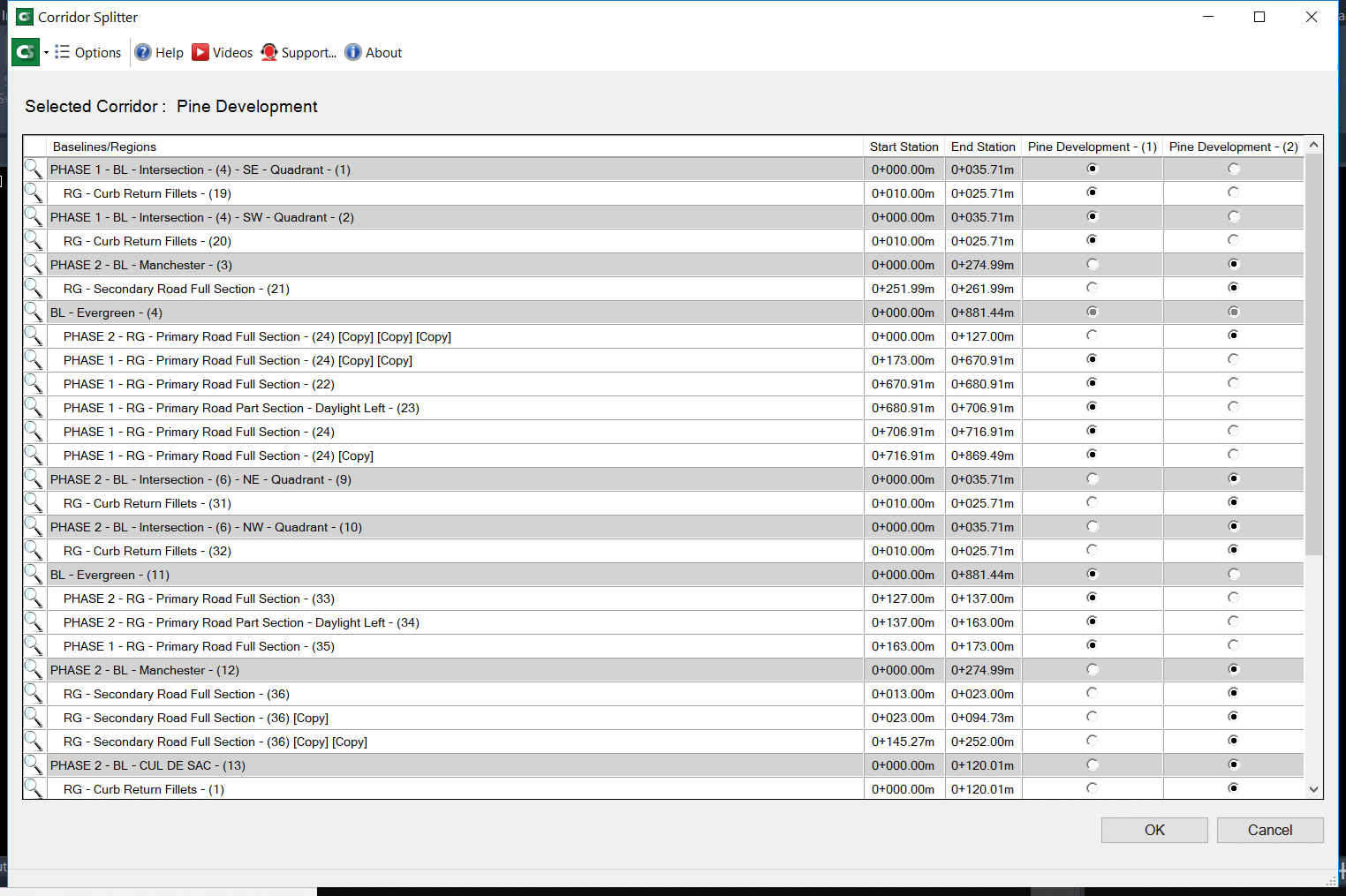Click the scrollbar down arrow of the table

coord(1314,789)
